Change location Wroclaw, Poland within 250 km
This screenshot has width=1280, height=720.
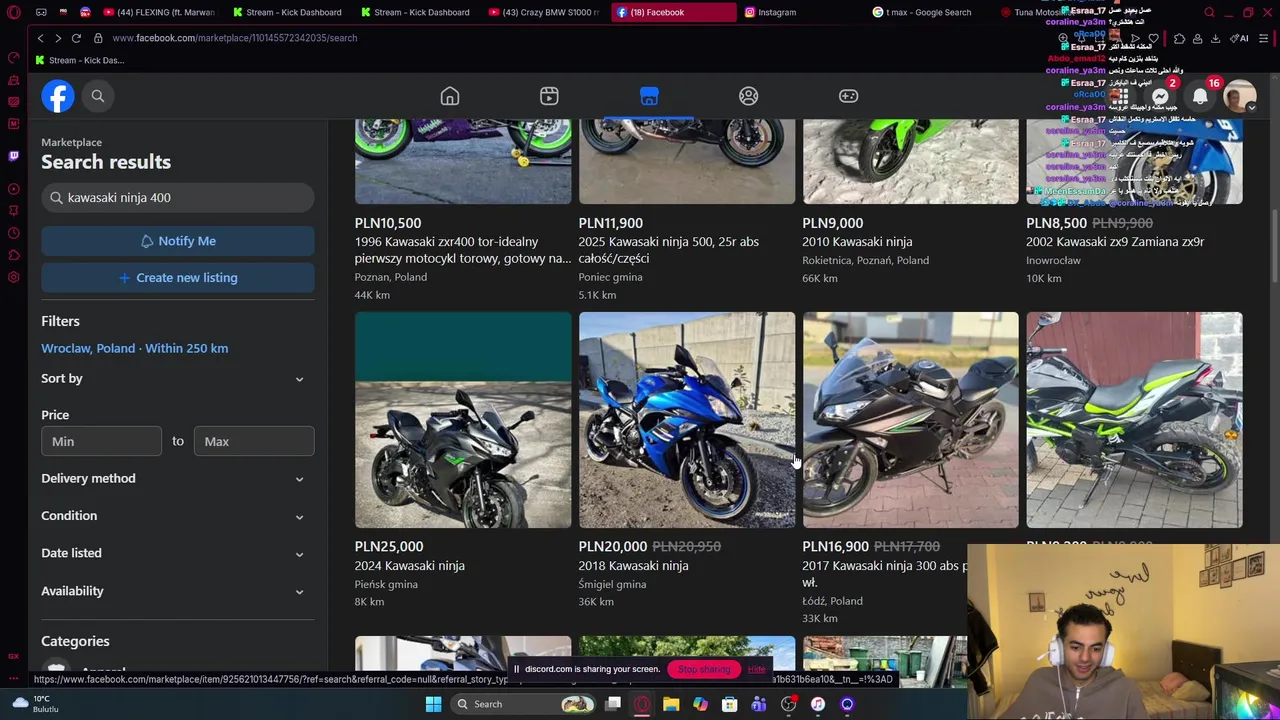click(x=134, y=348)
